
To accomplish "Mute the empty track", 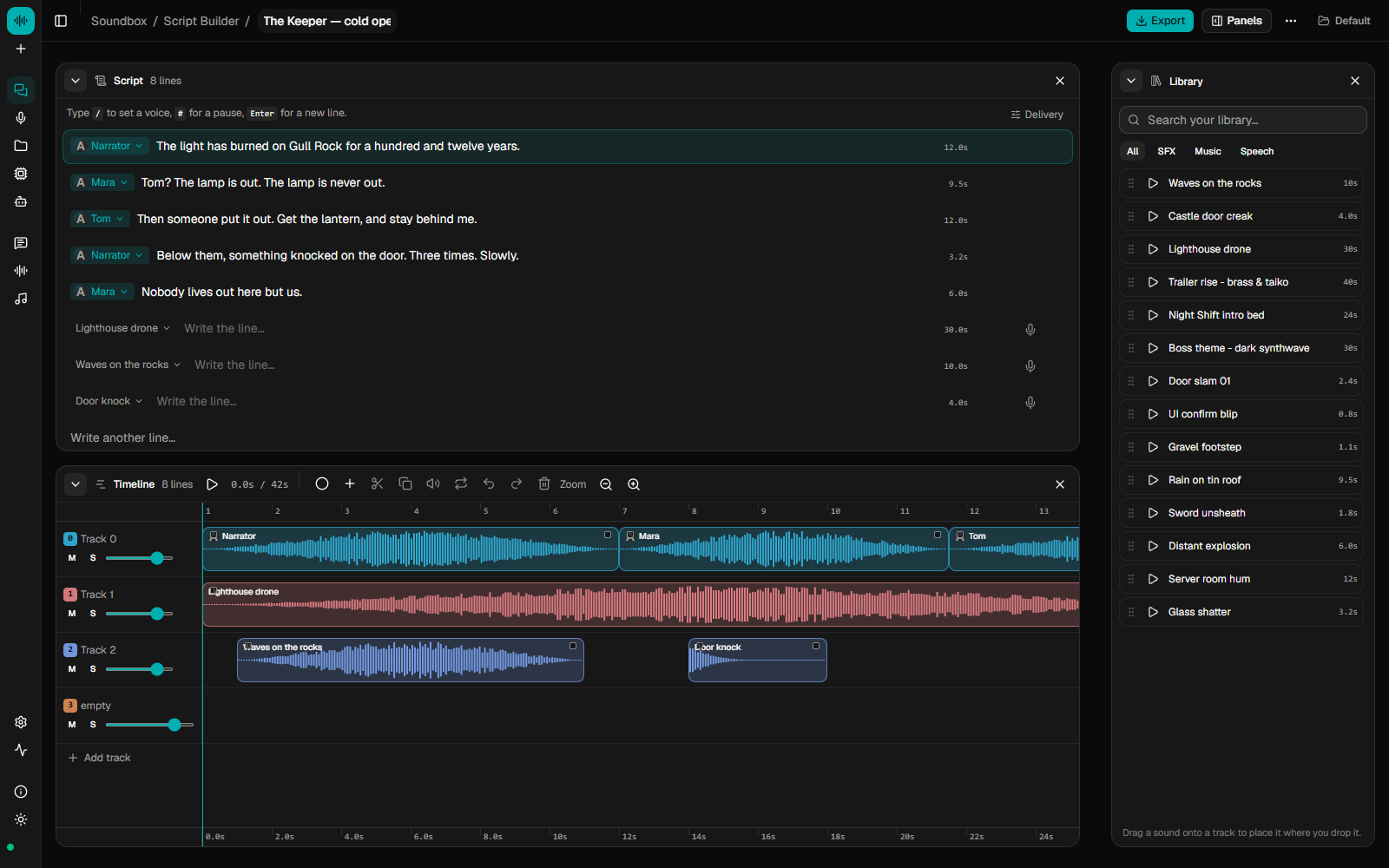I will (x=72, y=725).
